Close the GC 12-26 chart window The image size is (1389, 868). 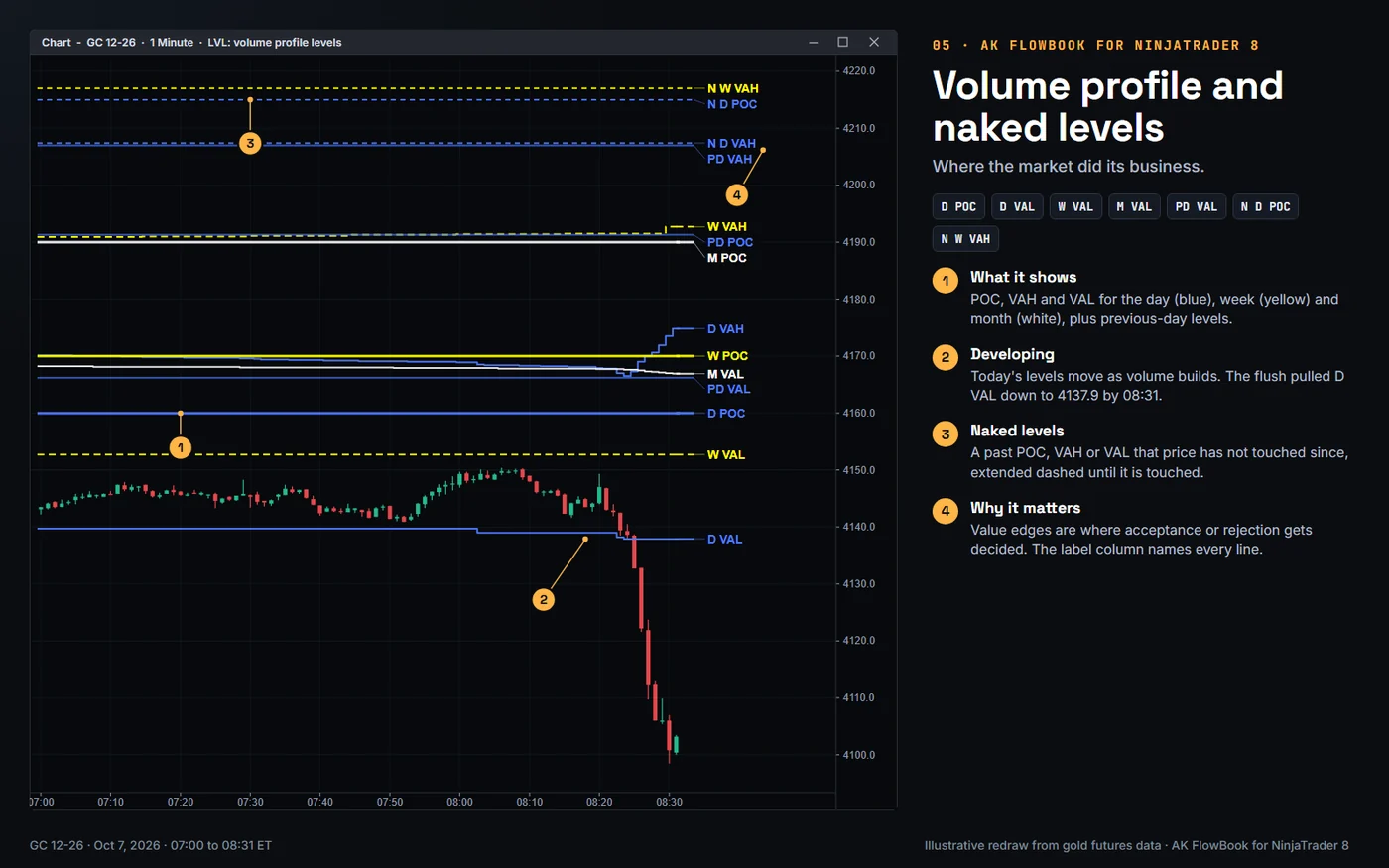pos(873,42)
